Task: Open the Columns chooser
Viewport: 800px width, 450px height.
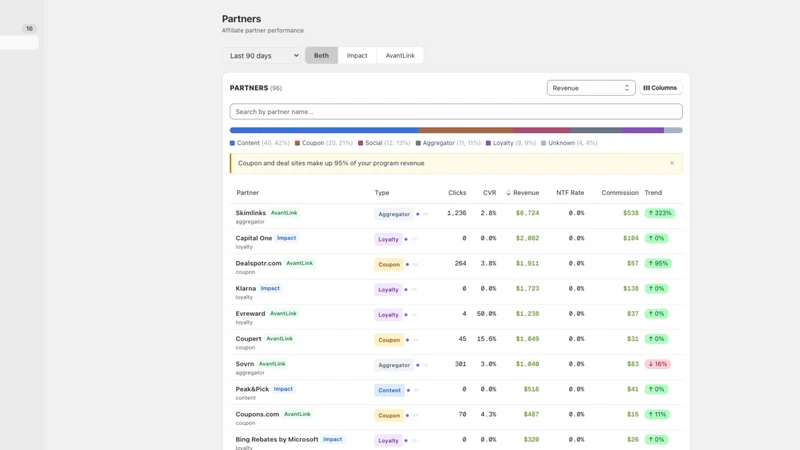Action: click(661, 88)
